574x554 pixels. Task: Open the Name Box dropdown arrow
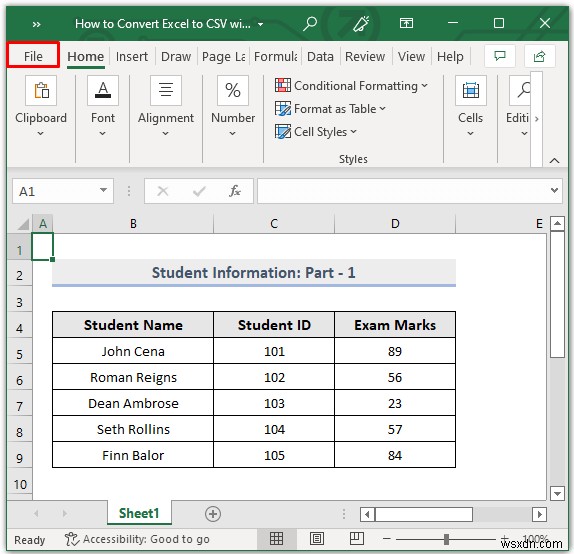(104, 190)
